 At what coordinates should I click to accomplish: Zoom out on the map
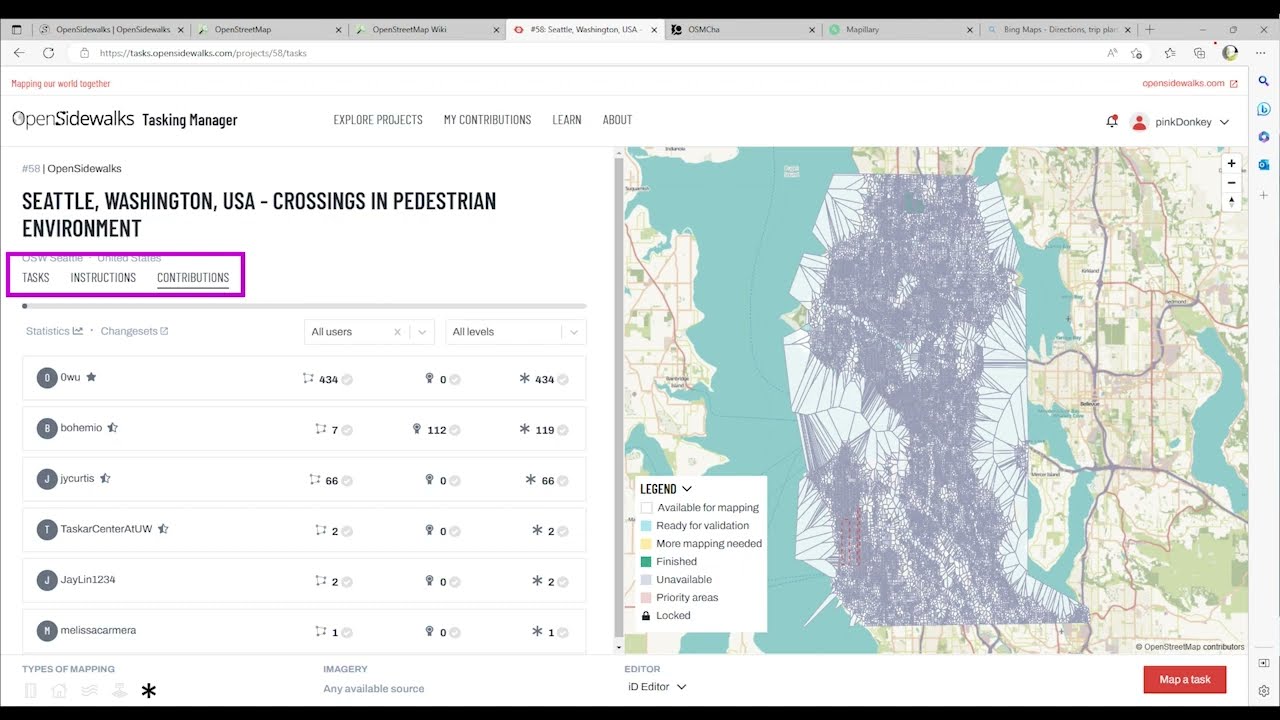1231,182
